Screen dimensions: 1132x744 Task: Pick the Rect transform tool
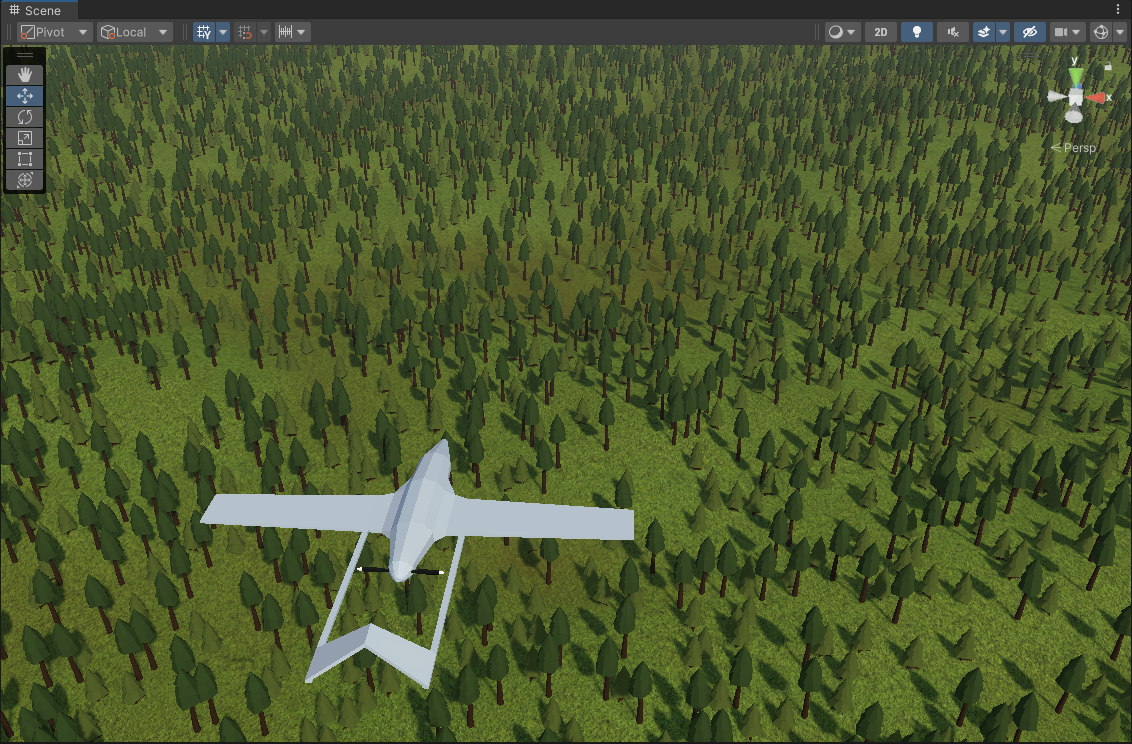pyautogui.click(x=25, y=159)
